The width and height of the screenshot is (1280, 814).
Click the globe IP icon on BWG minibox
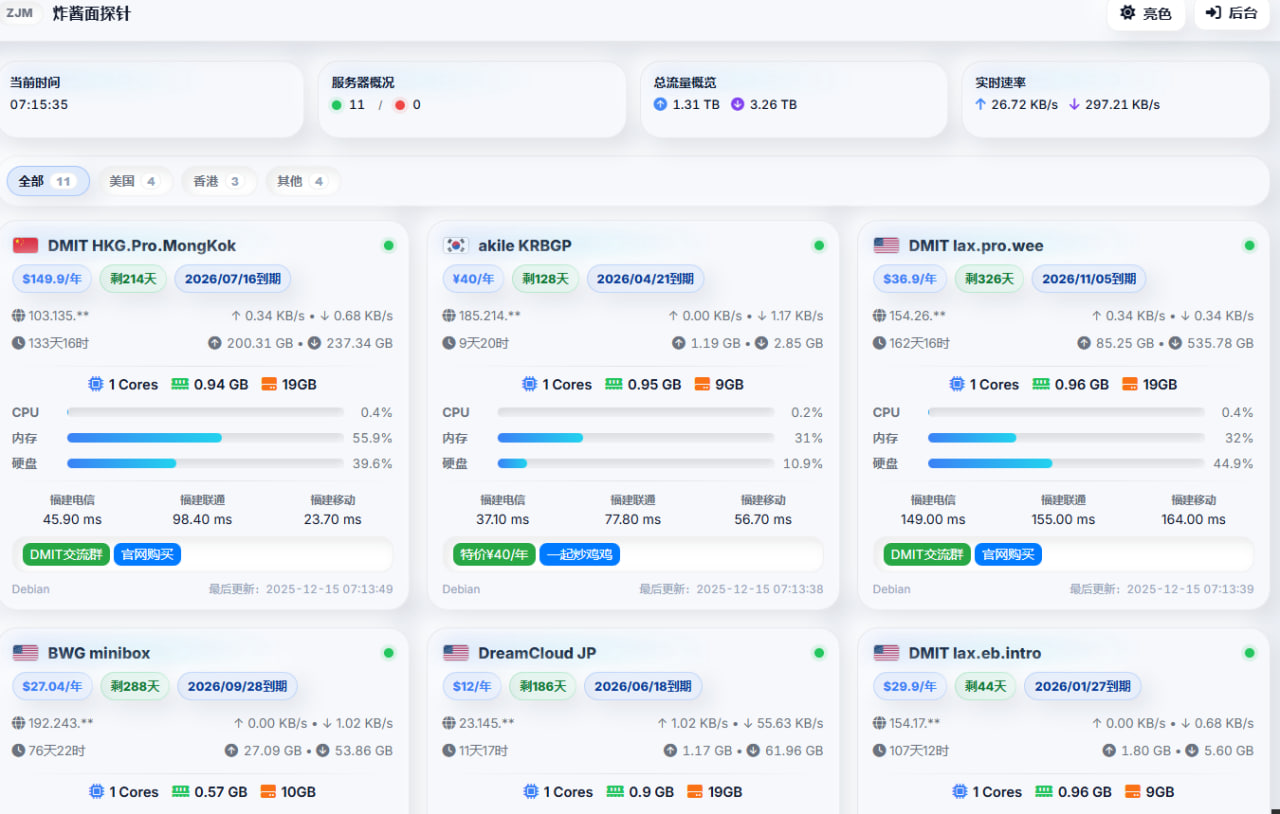(19, 723)
